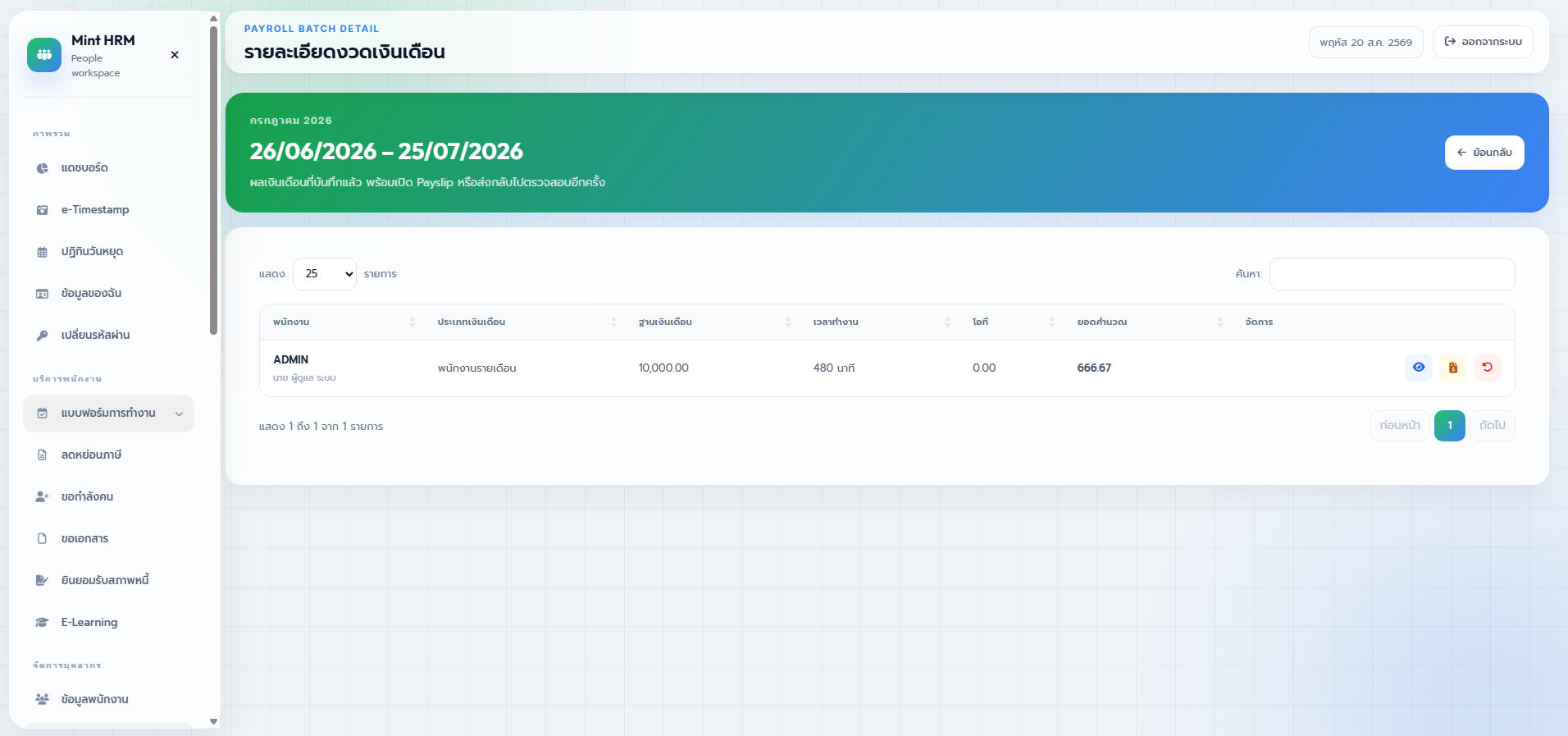The image size is (1568, 736).
Task: Click the Mint HRM logo icon
Action: point(44,55)
